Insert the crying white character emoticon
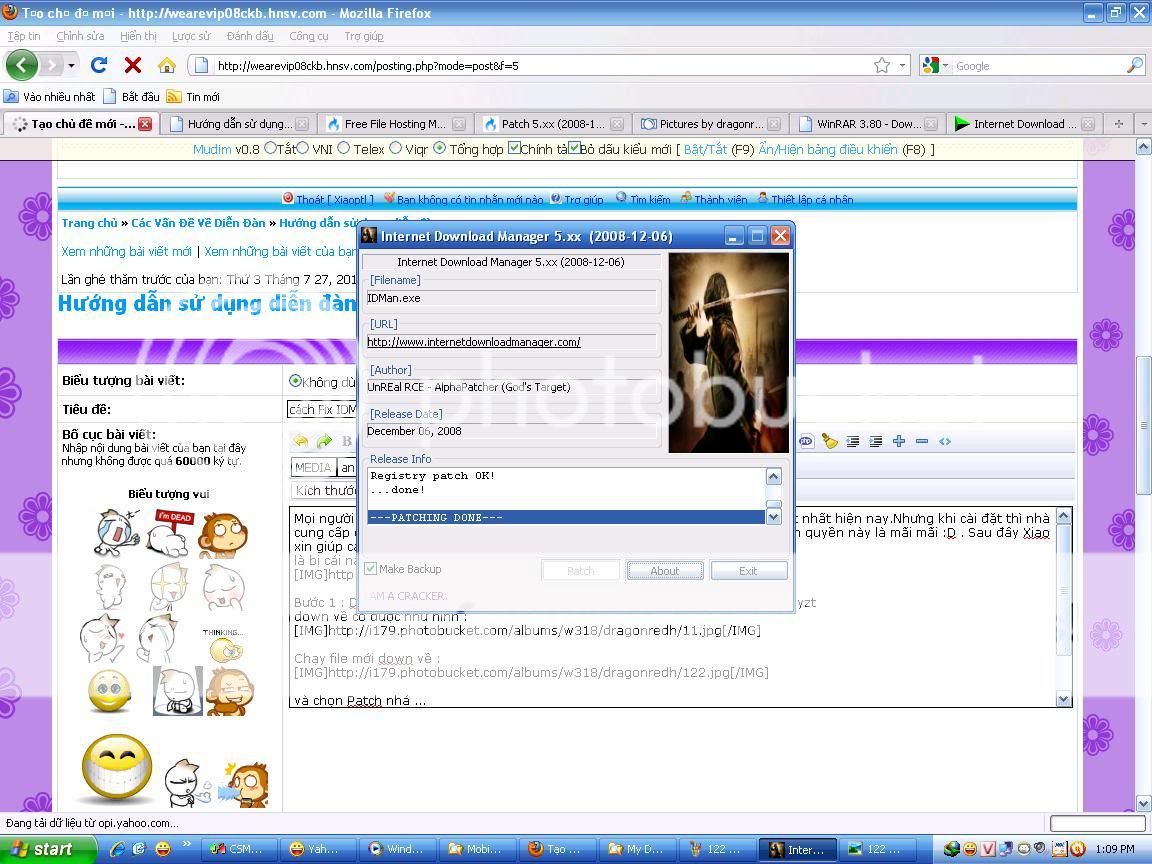This screenshot has height=864, width=1152. coord(118,533)
